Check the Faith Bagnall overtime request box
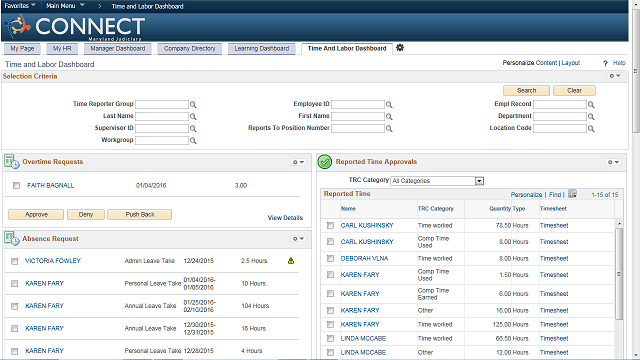 pyautogui.click(x=16, y=185)
